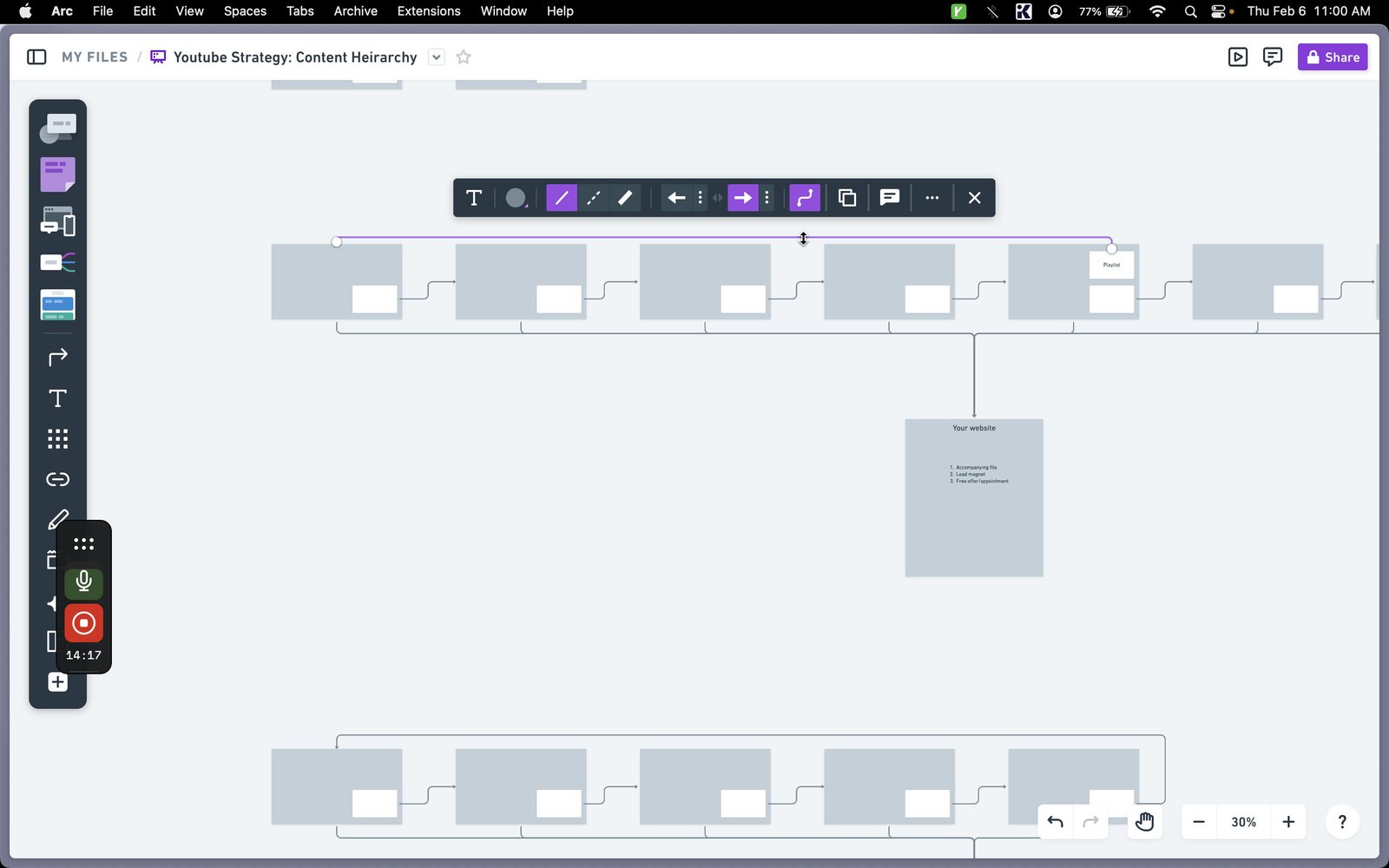Viewport: 1389px width, 868px height.
Task: Select the chat bubble shapes tool
Action: [x=57, y=128]
